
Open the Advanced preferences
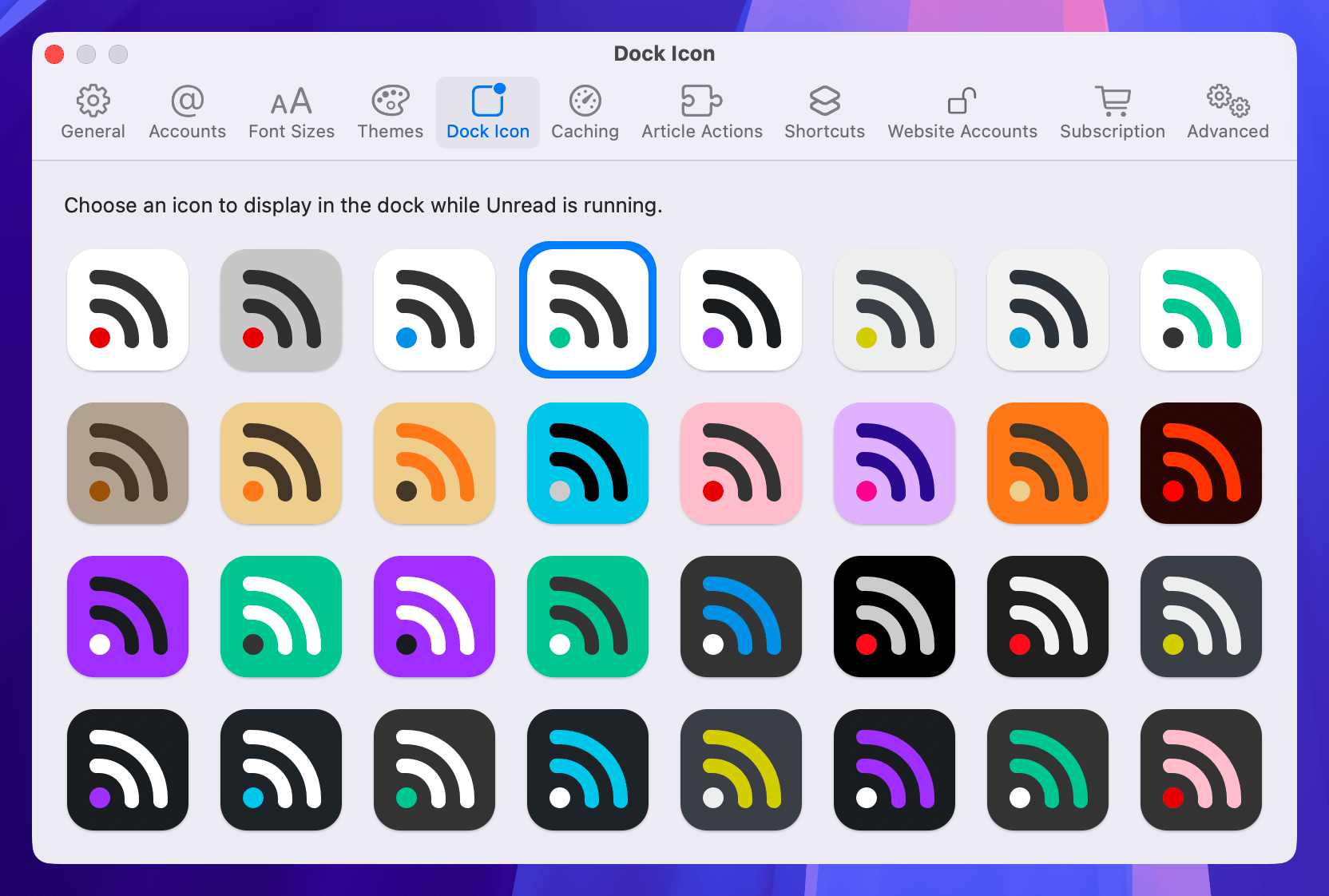click(x=1227, y=112)
